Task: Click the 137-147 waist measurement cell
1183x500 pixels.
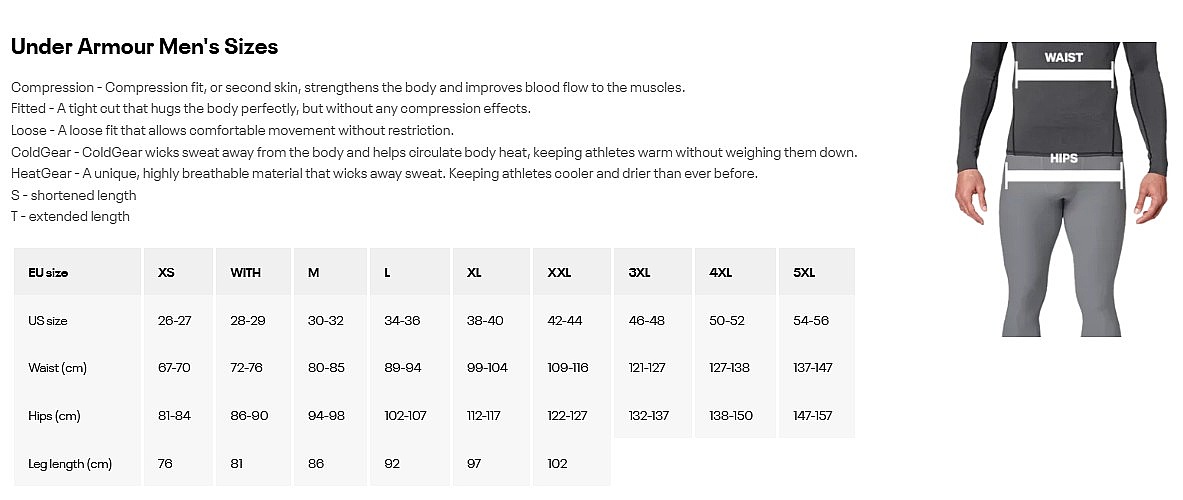Action: click(x=812, y=367)
